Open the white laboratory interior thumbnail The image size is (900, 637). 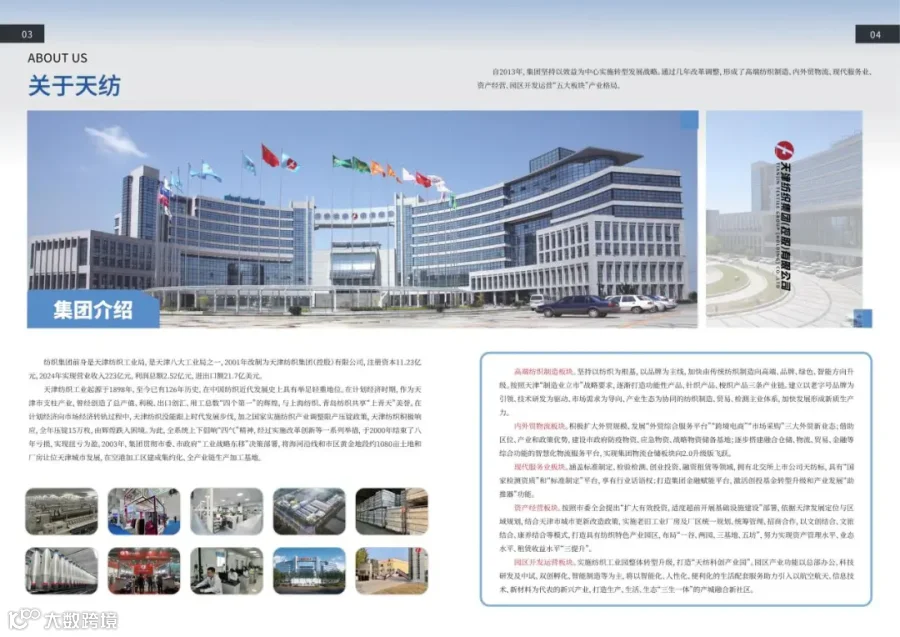(227, 511)
